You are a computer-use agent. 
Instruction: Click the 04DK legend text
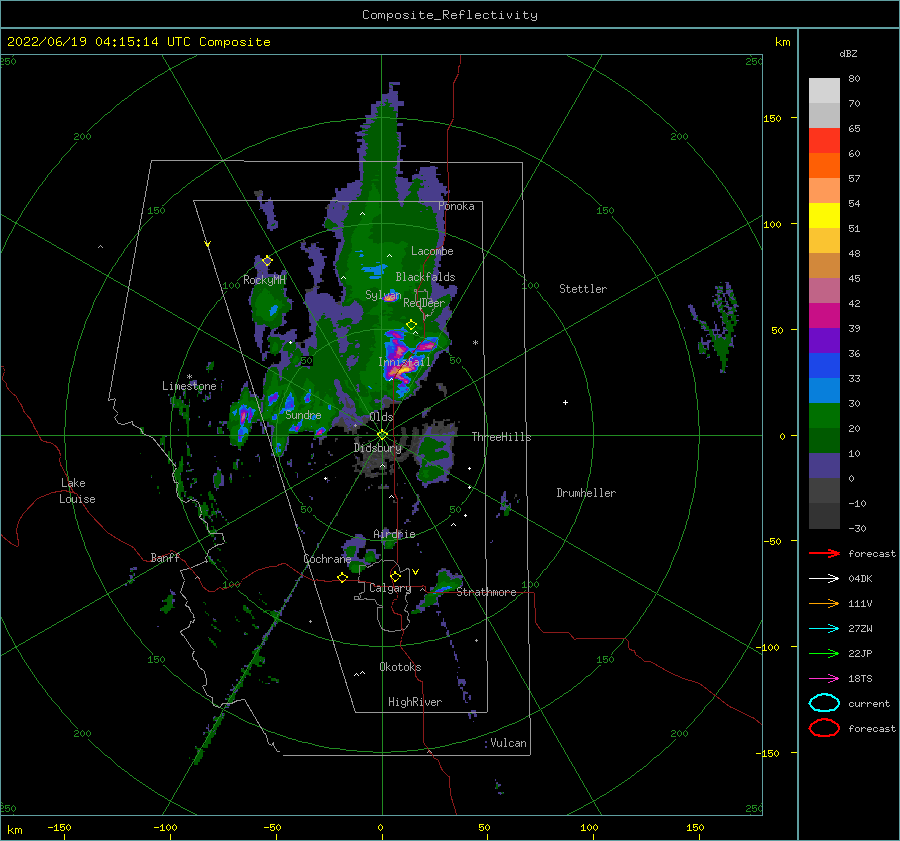coord(860,578)
